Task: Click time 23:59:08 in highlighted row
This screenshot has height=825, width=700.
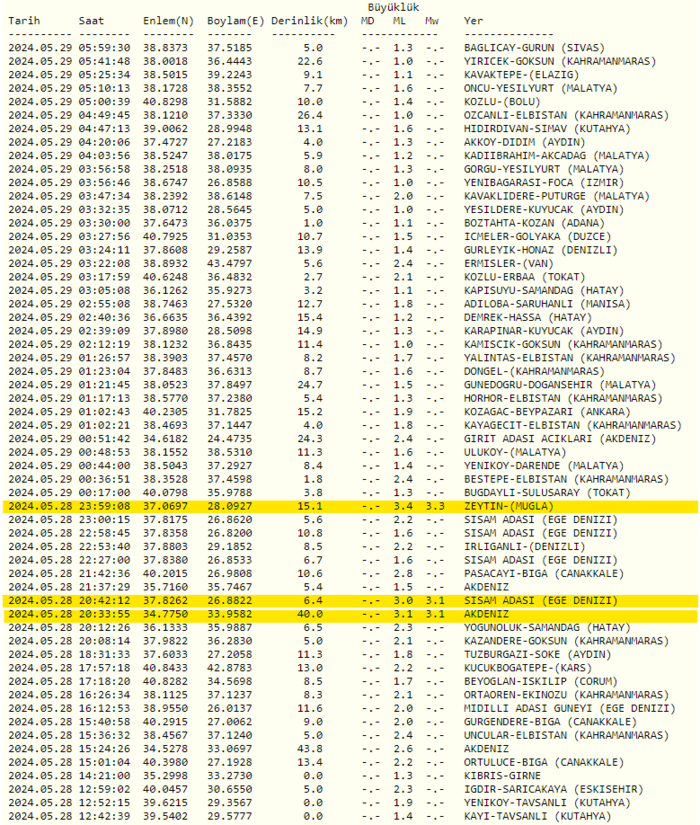Action: 104,506
